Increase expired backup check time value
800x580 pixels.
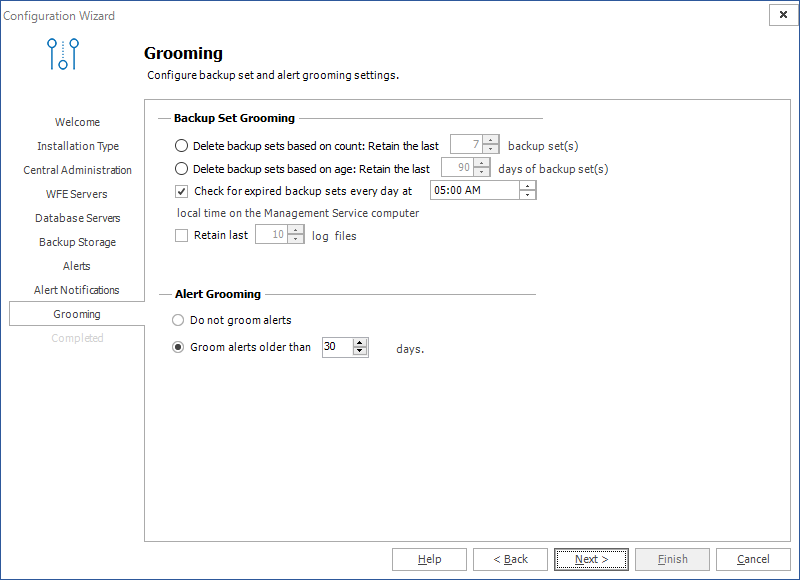pos(528,186)
